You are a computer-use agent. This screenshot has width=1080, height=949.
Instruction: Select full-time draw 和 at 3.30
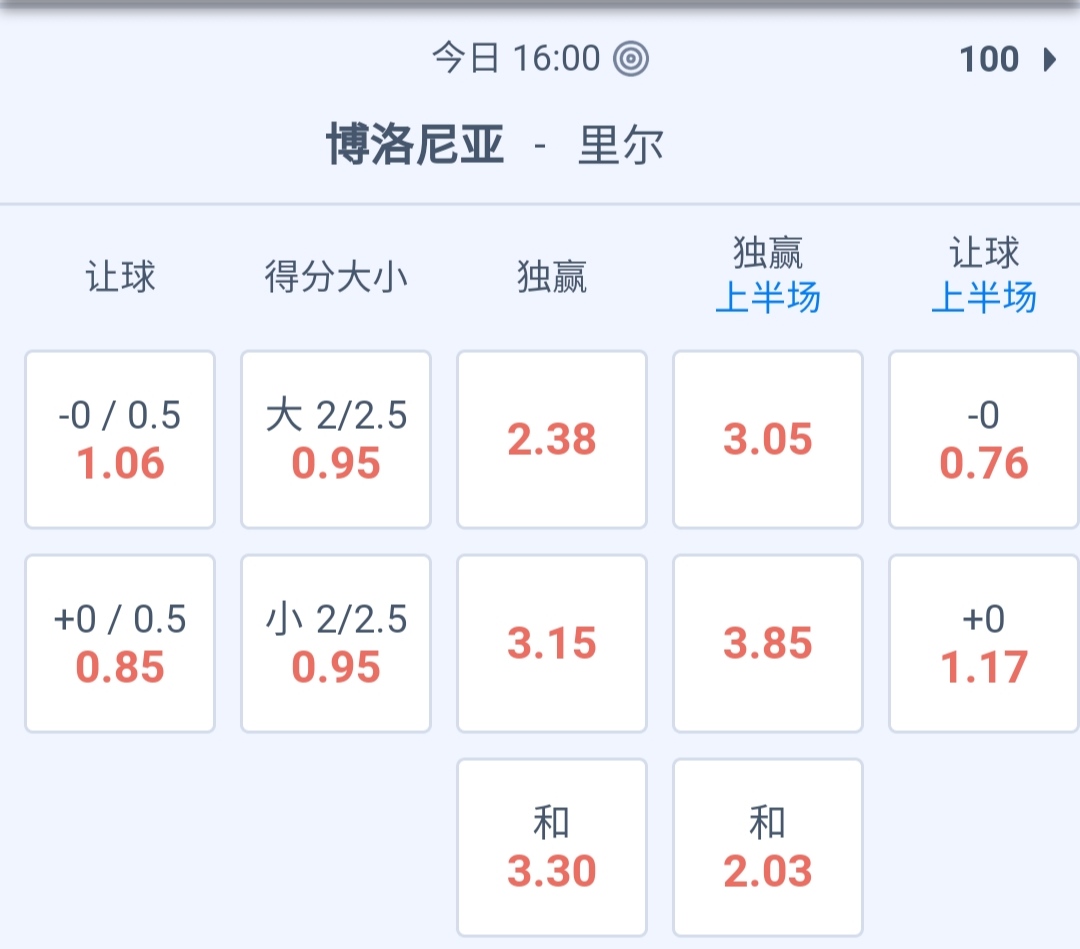552,847
